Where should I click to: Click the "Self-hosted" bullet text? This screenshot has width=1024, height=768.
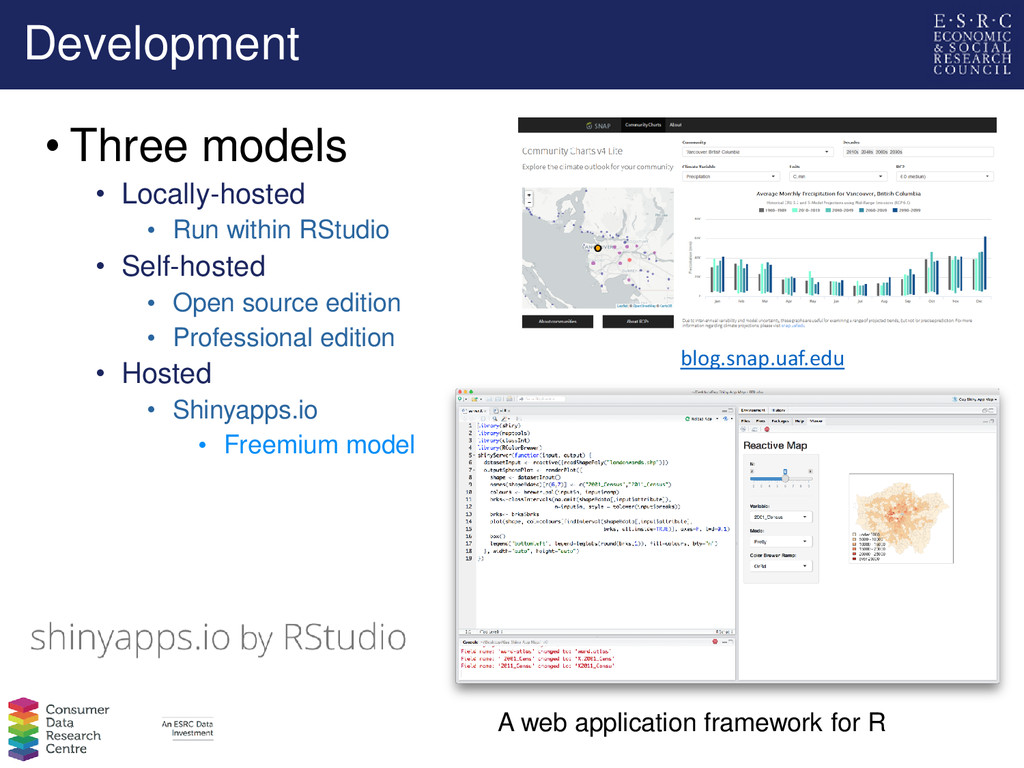tap(193, 266)
